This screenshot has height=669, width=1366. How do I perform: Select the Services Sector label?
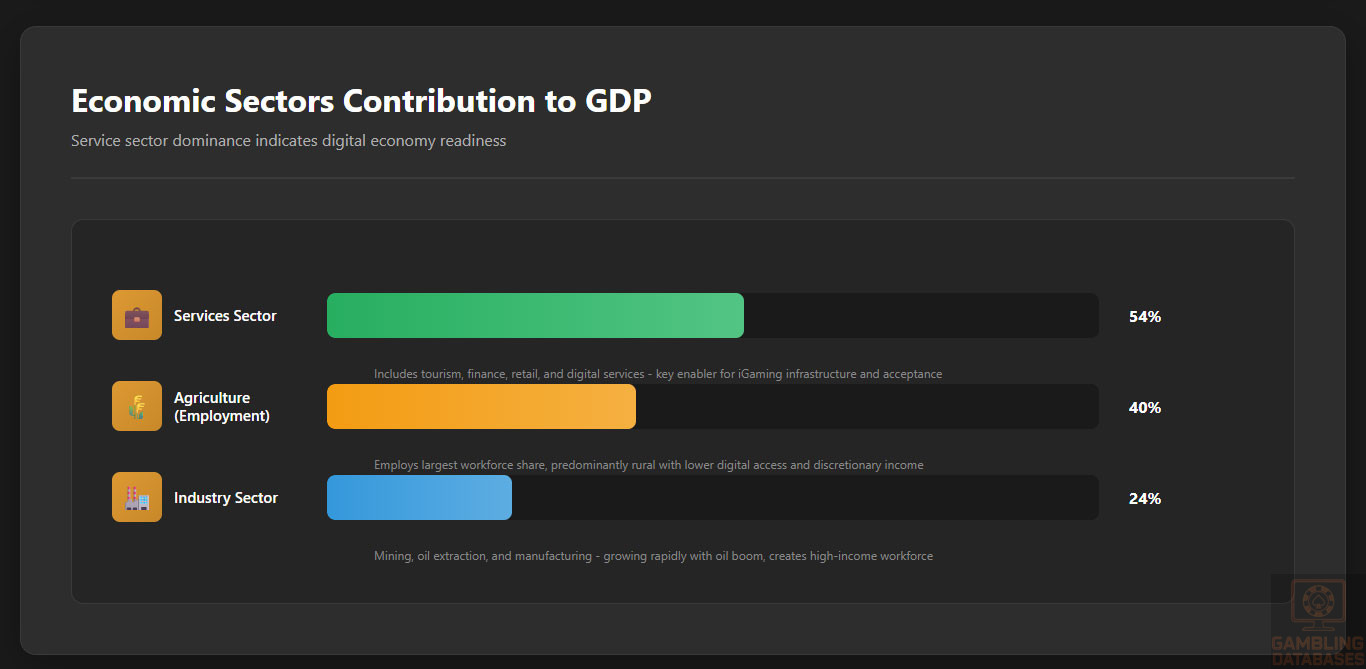[225, 316]
